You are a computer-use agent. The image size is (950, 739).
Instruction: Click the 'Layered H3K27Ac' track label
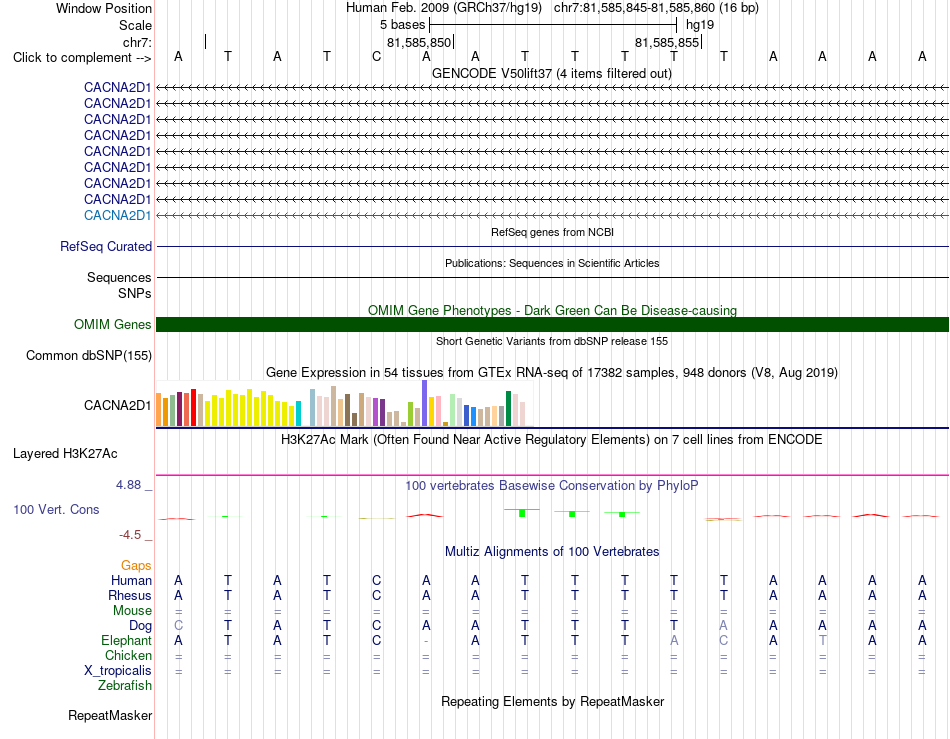[65, 454]
